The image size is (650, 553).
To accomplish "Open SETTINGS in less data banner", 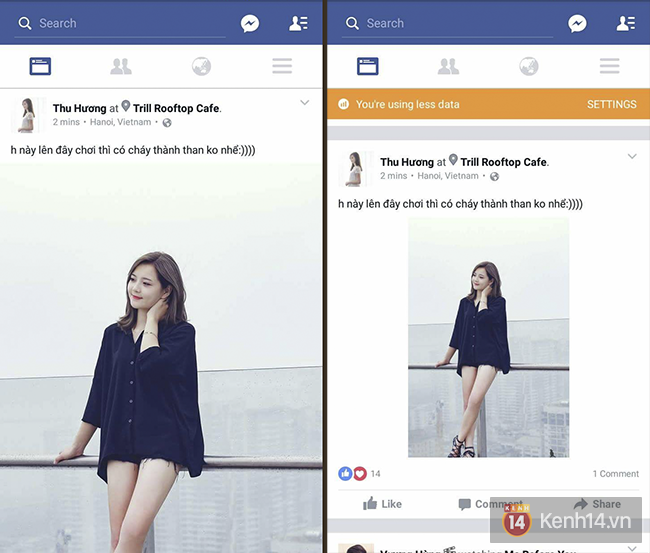I will 612,104.
